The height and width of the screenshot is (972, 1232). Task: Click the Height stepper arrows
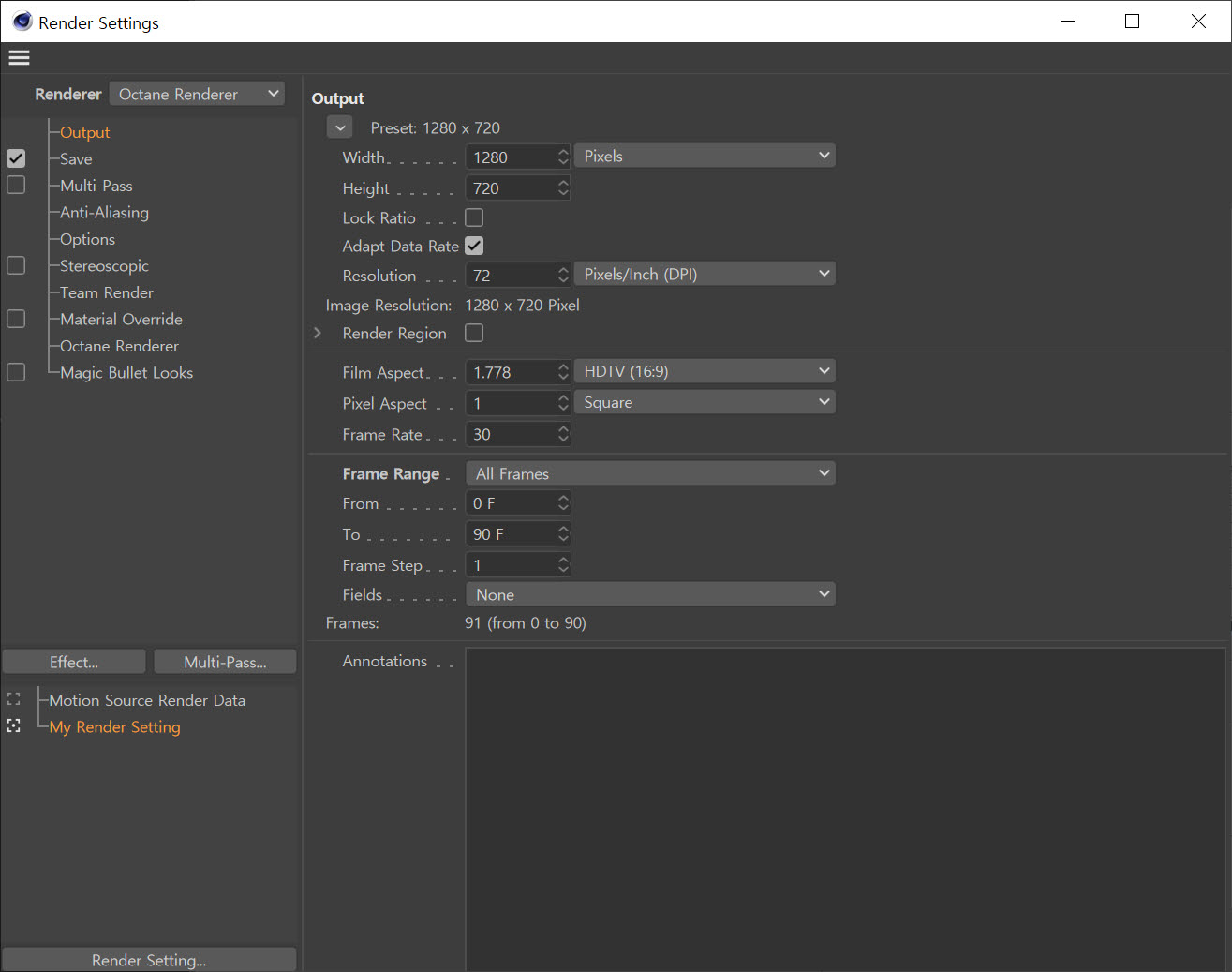pyautogui.click(x=563, y=187)
